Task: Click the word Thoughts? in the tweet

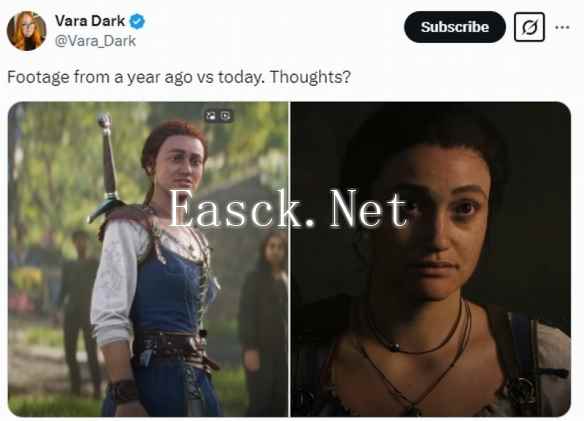Action: 310,77
